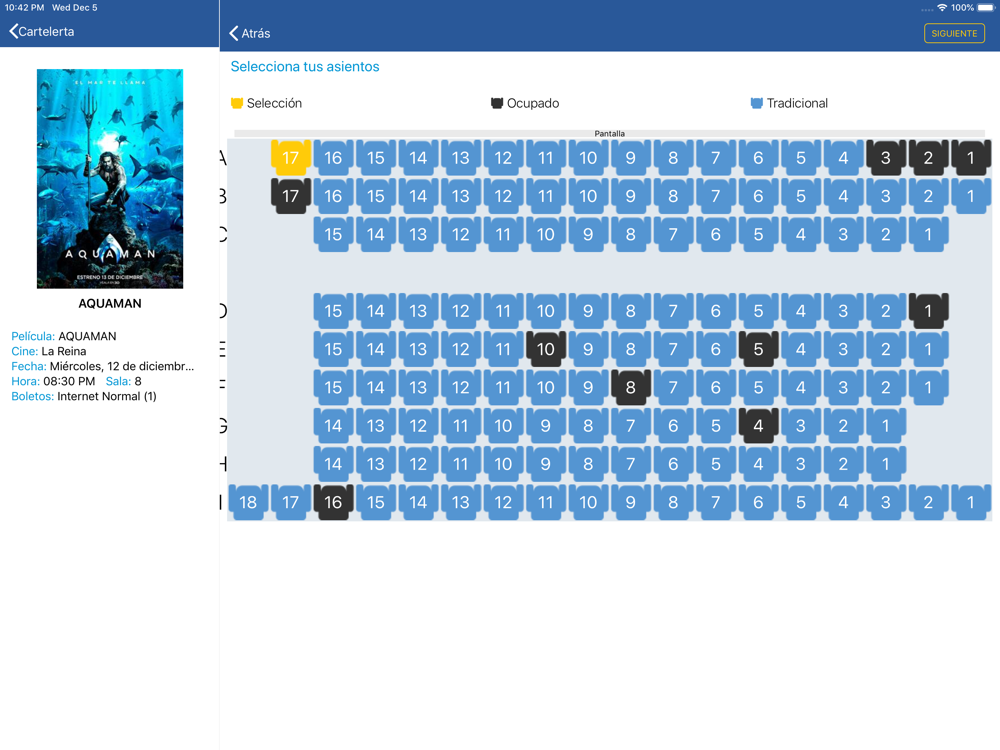The image size is (1000, 750).
Task: Pick seat 1 in row H
Action: [886, 464]
